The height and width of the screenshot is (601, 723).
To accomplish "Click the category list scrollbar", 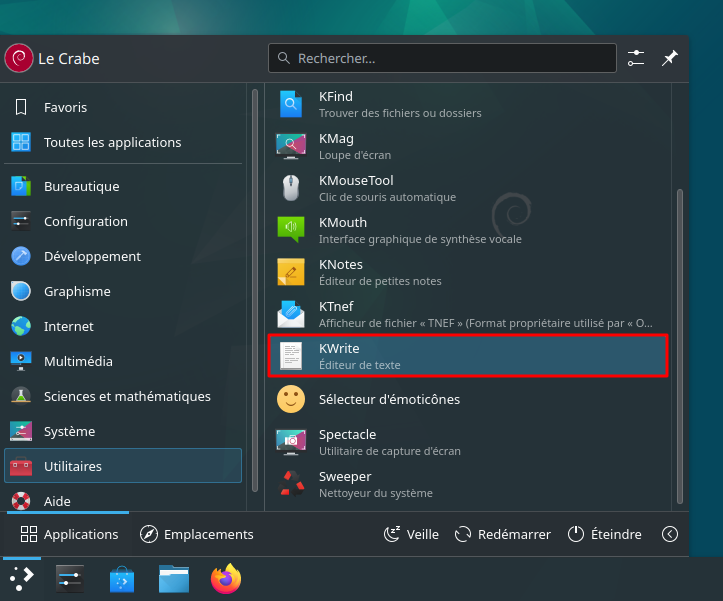I will 255,291.
